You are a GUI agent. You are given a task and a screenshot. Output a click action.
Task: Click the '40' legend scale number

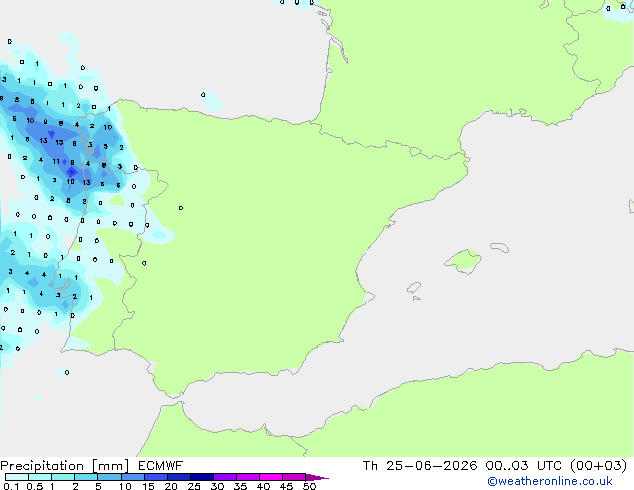coord(263,486)
